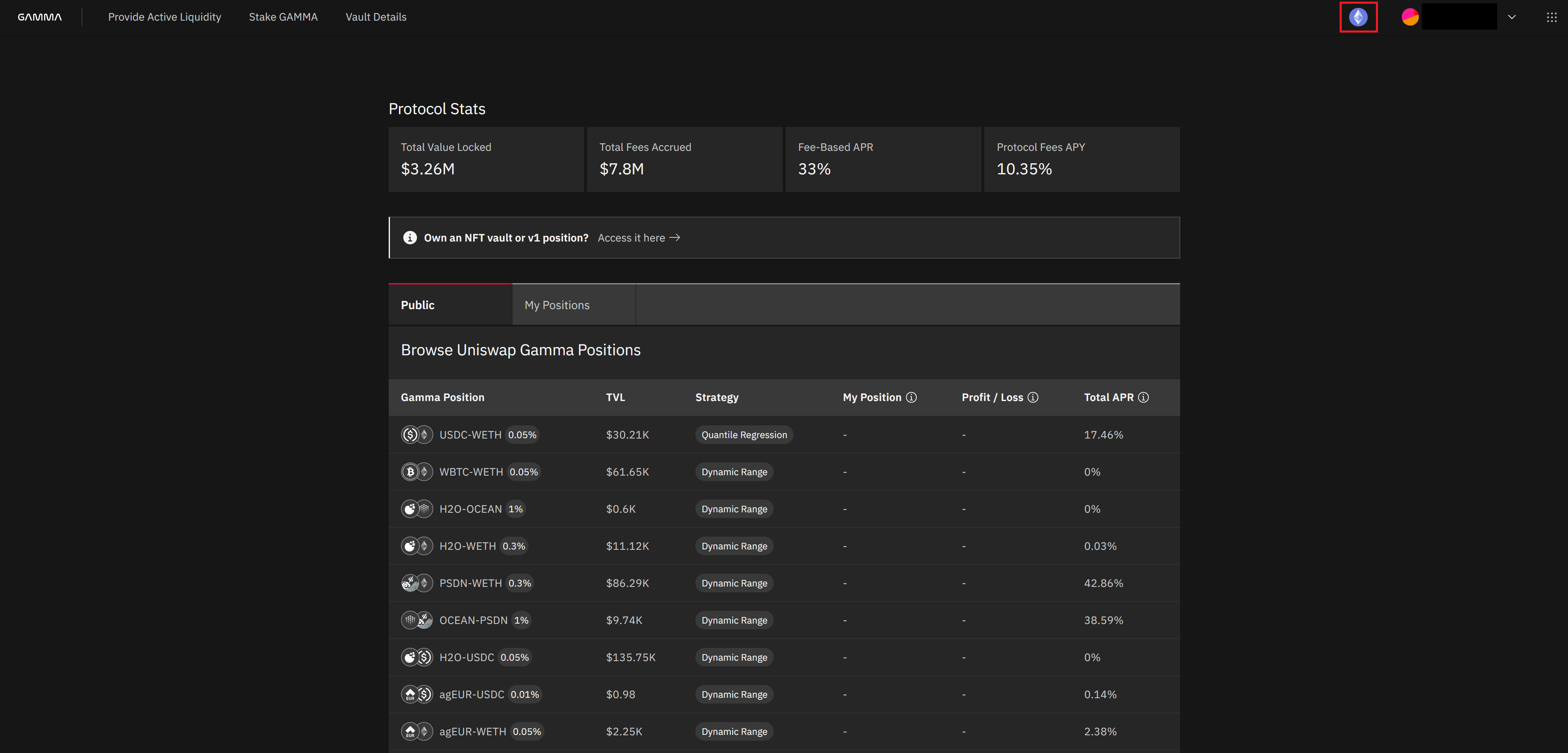Click the wallet avatar icon

[1410, 17]
